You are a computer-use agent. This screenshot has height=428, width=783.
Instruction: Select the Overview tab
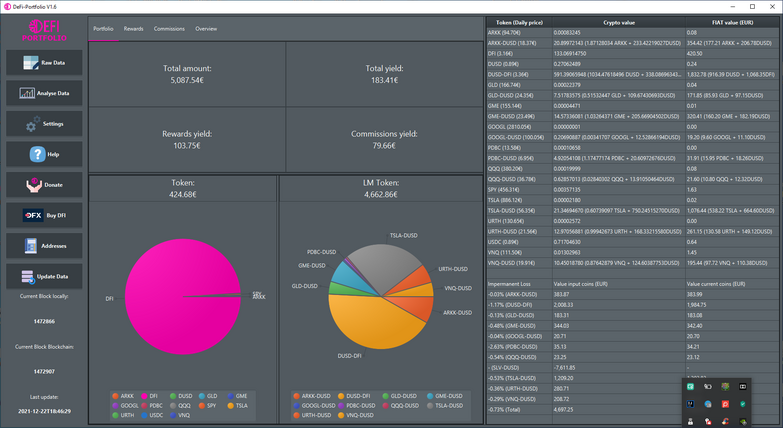click(x=206, y=29)
